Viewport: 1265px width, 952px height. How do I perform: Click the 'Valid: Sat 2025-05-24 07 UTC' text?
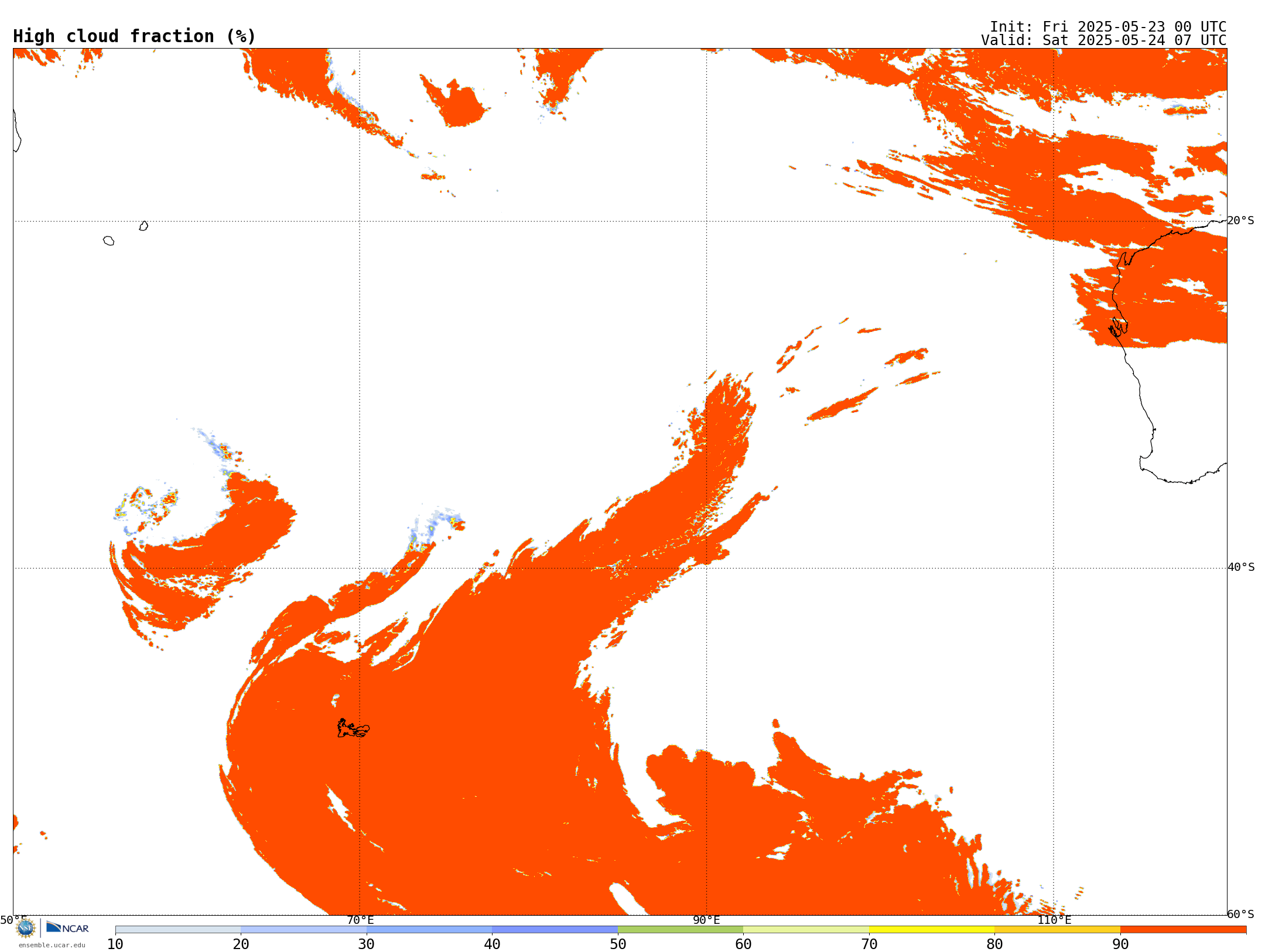[1104, 40]
